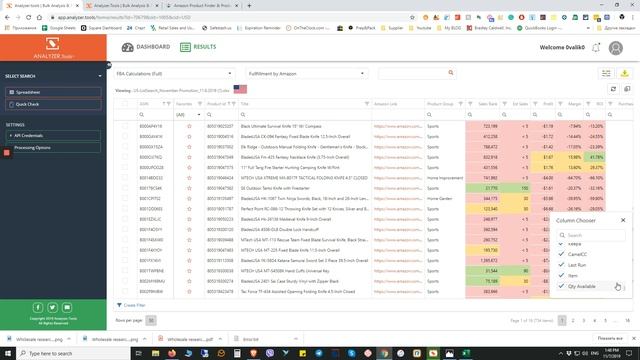Open Firefox from the Windows taskbar

(172, 353)
